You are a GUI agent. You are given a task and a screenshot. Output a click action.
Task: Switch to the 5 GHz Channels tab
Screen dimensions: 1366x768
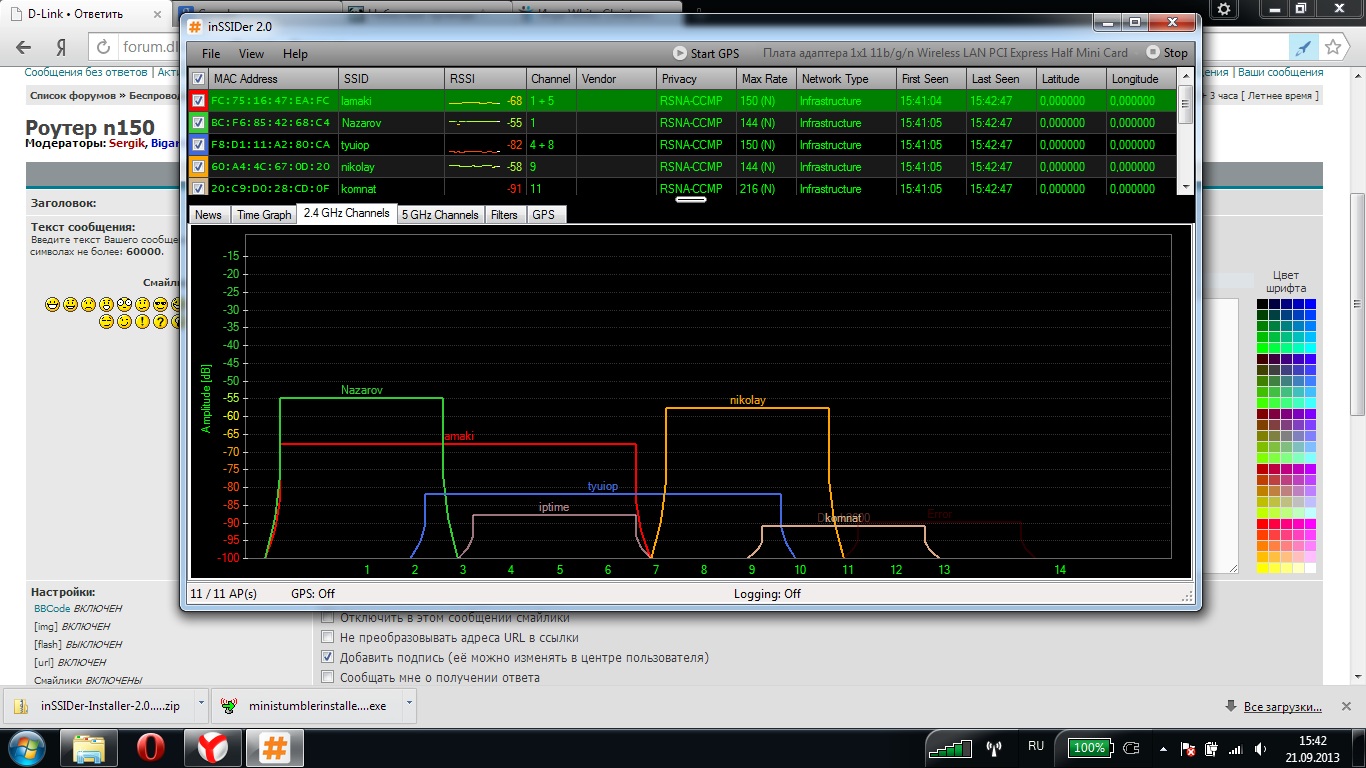pyautogui.click(x=440, y=214)
